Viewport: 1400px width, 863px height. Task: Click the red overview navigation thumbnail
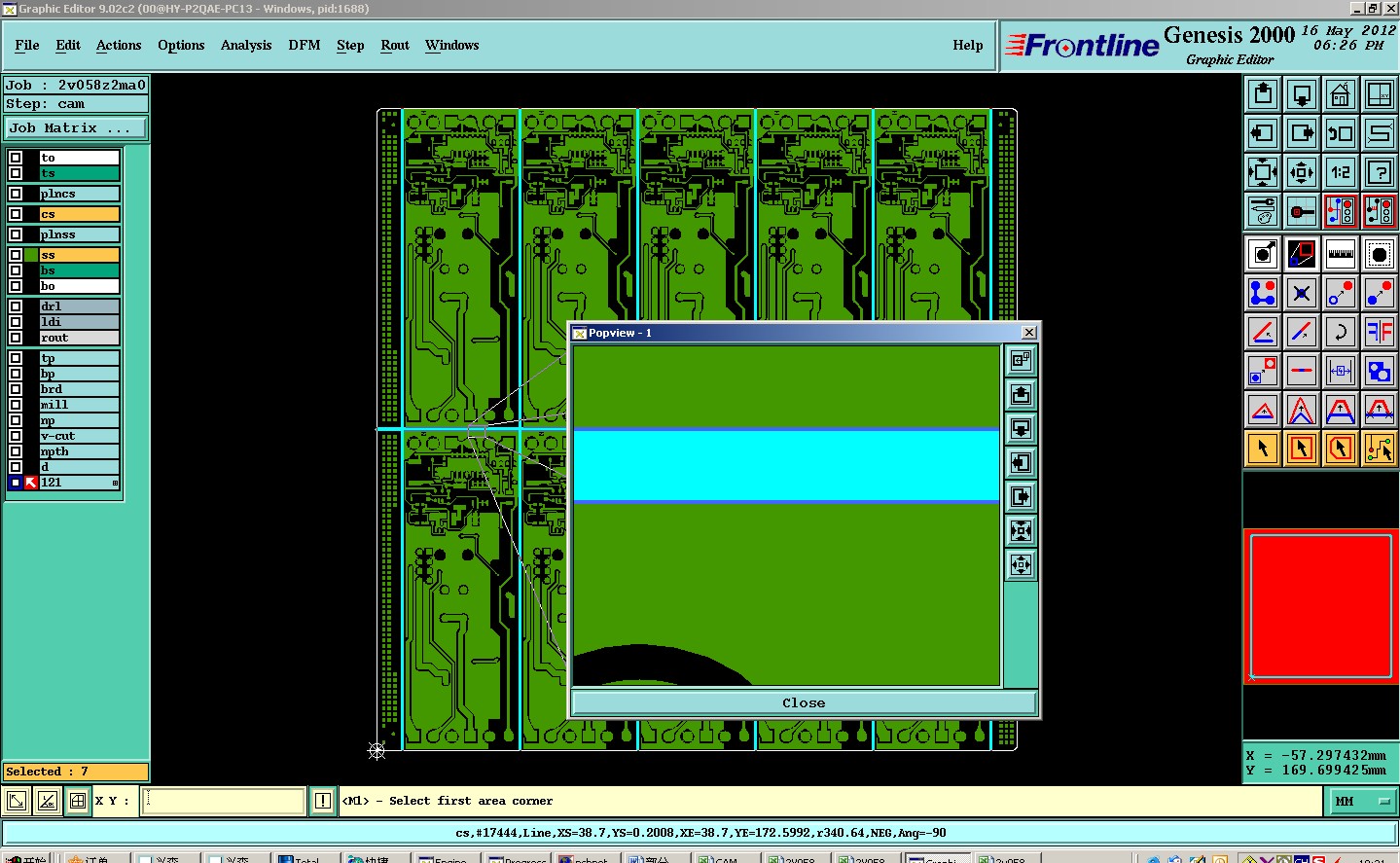pyautogui.click(x=1320, y=605)
